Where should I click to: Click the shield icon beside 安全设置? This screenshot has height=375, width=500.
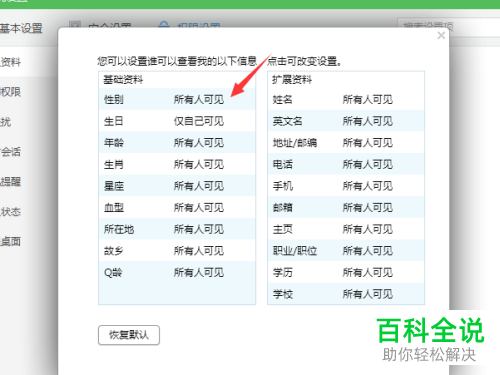75,24
